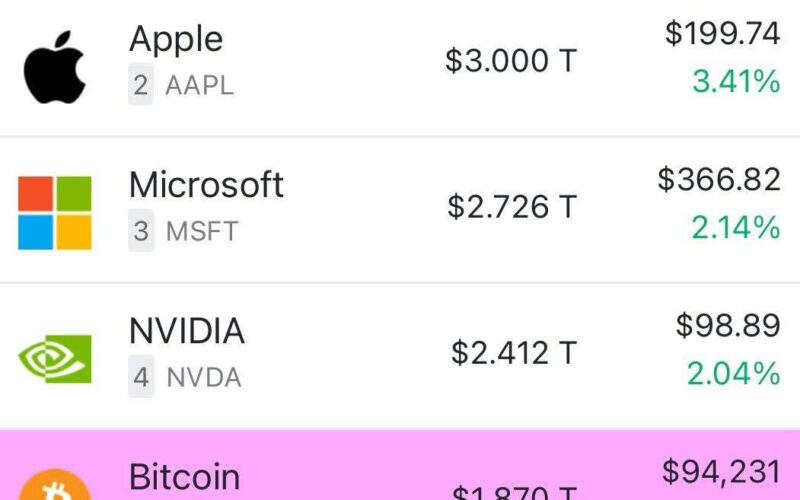Tap the Apple logo icon
The image size is (800, 500).
[55, 67]
